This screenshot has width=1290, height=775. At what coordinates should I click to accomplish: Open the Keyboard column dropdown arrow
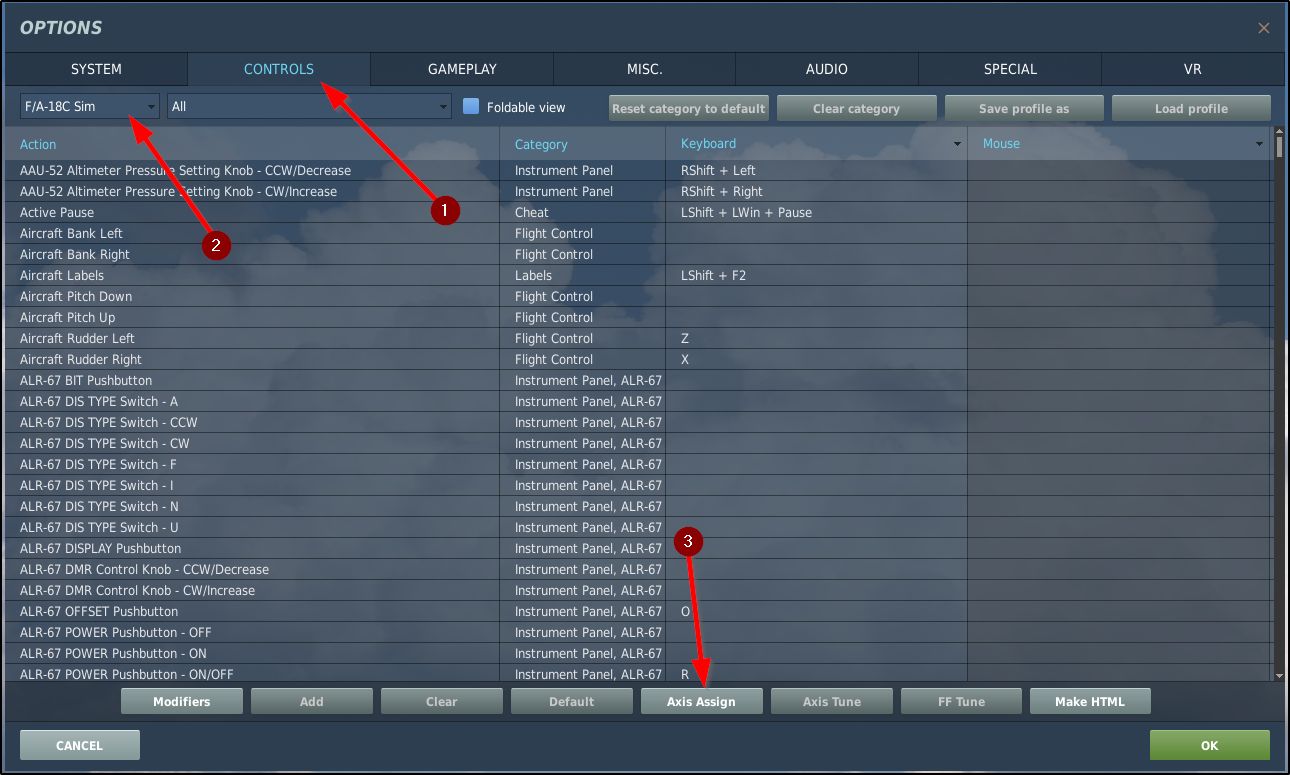957,144
